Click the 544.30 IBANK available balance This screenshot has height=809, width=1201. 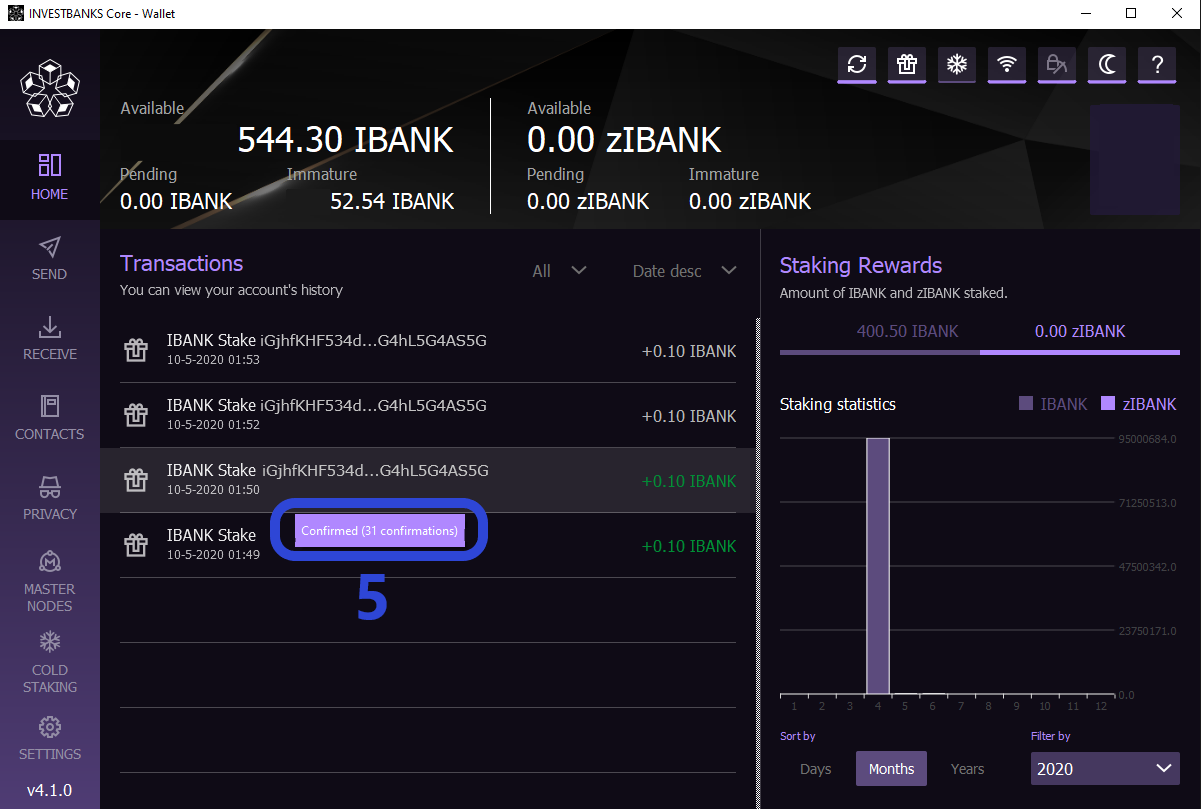(x=346, y=140)
